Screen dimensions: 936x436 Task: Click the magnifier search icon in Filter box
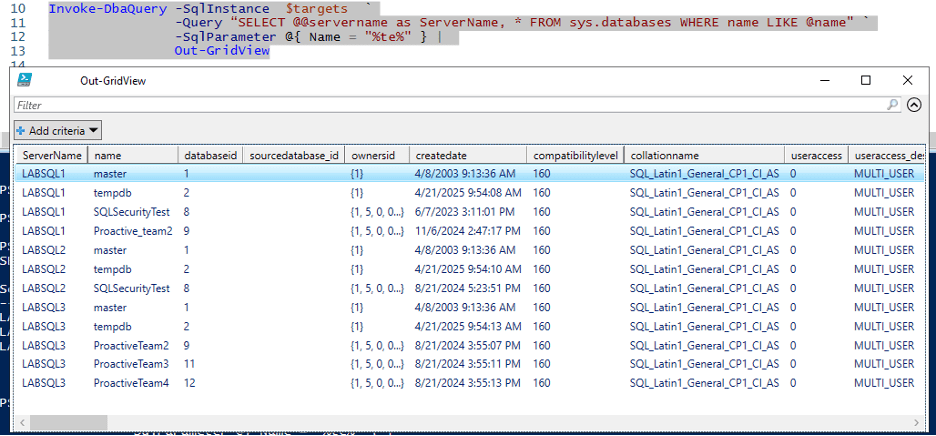tap(892, 105)
